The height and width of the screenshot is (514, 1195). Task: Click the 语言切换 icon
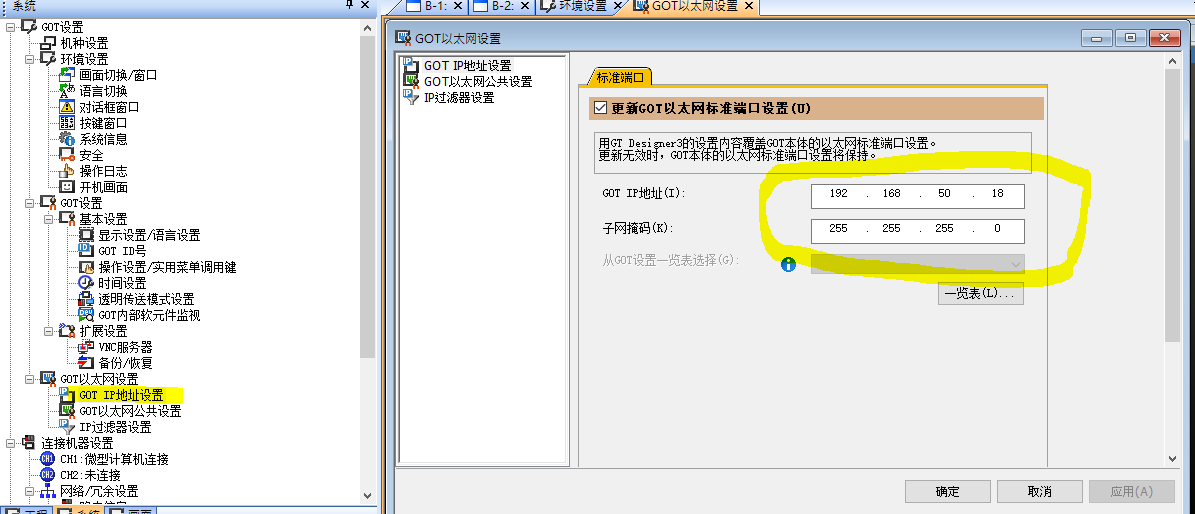coord(68,91)
